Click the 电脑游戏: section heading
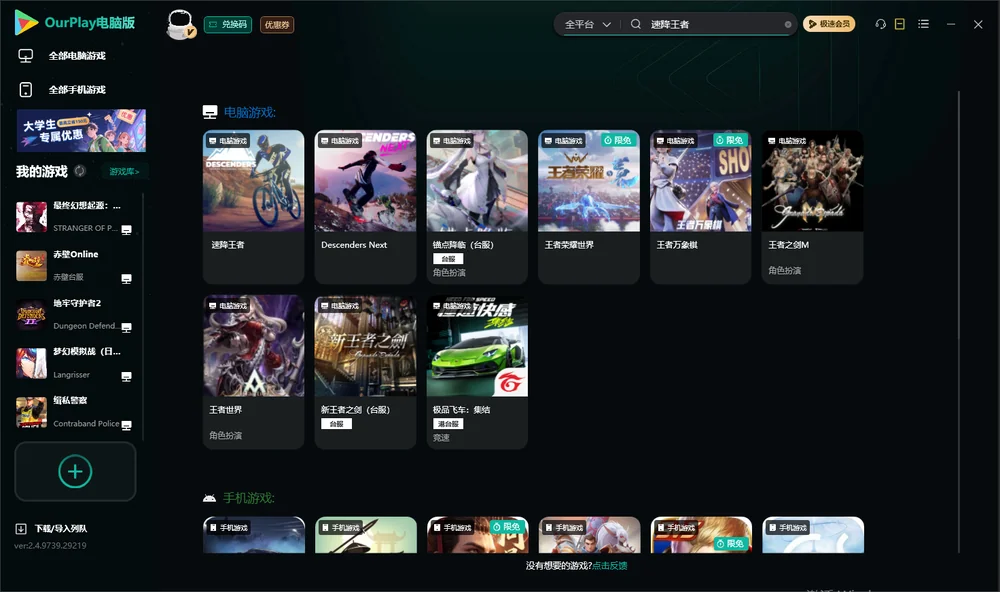Screen dimensions: 1000x592 click(249, 113)
